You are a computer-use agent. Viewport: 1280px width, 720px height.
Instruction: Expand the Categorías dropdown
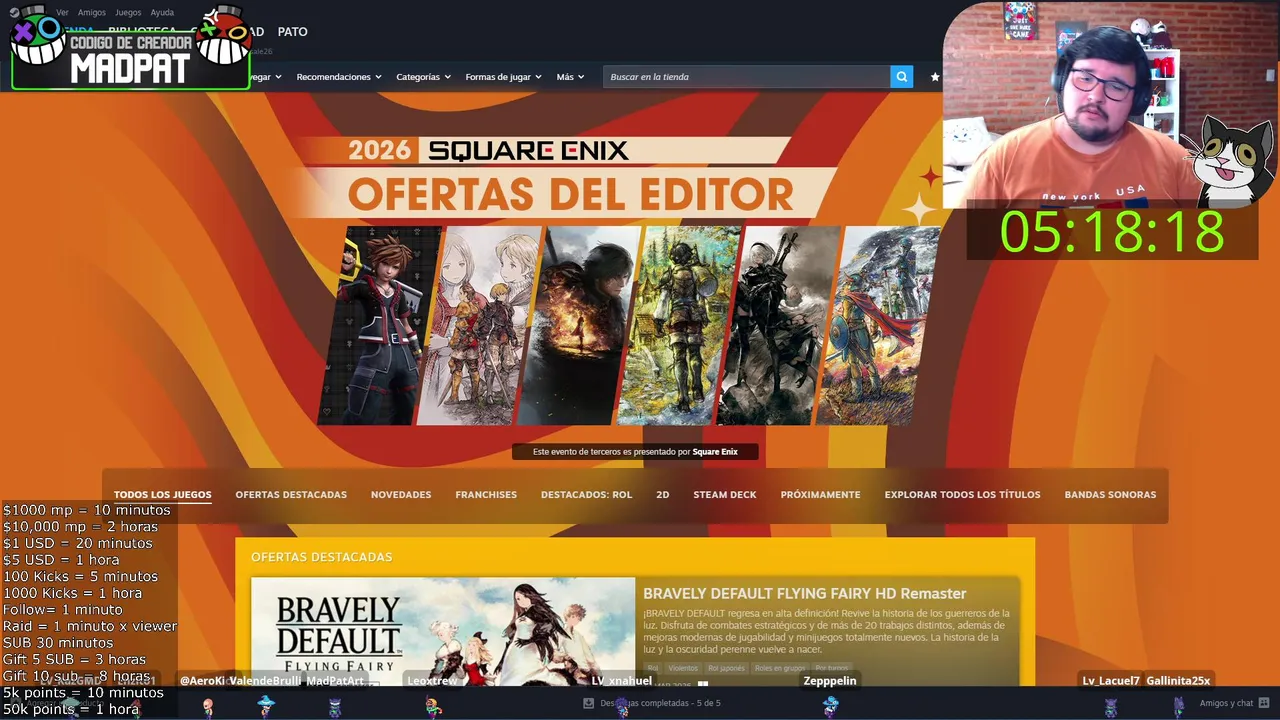coord(423,77)
